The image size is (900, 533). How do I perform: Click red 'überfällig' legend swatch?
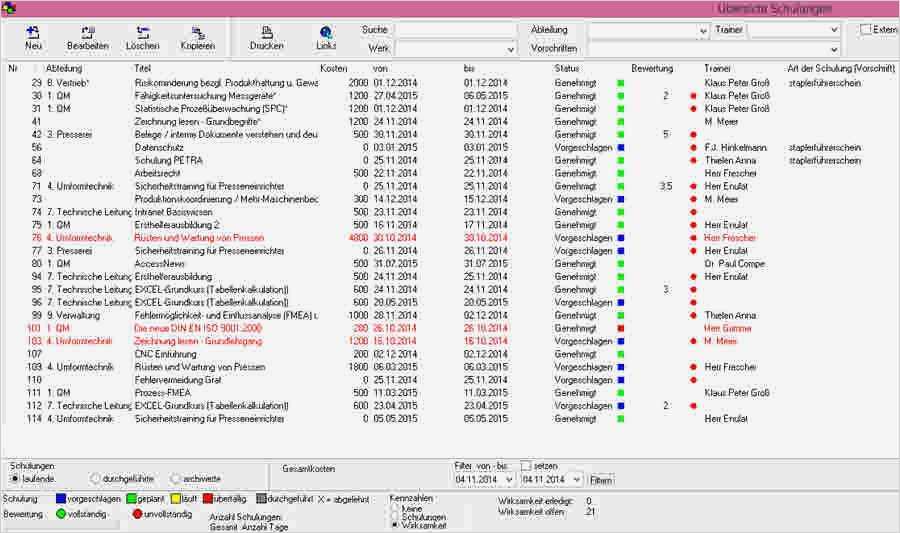point(208,499)
